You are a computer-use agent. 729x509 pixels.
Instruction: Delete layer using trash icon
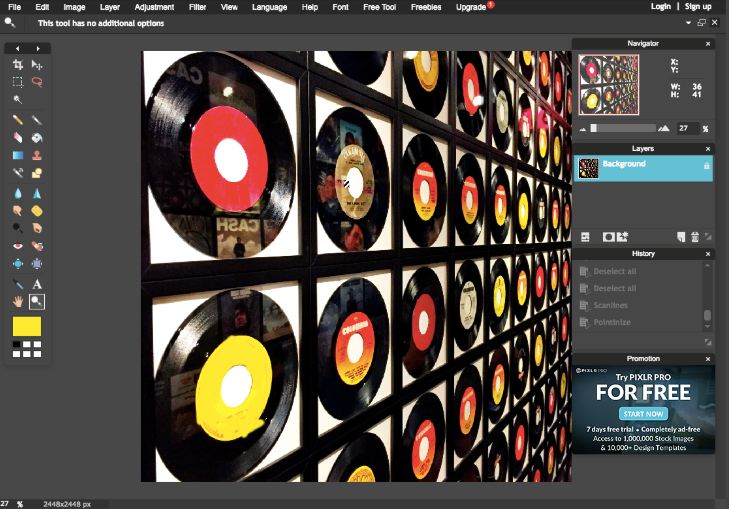pos(695,237)
